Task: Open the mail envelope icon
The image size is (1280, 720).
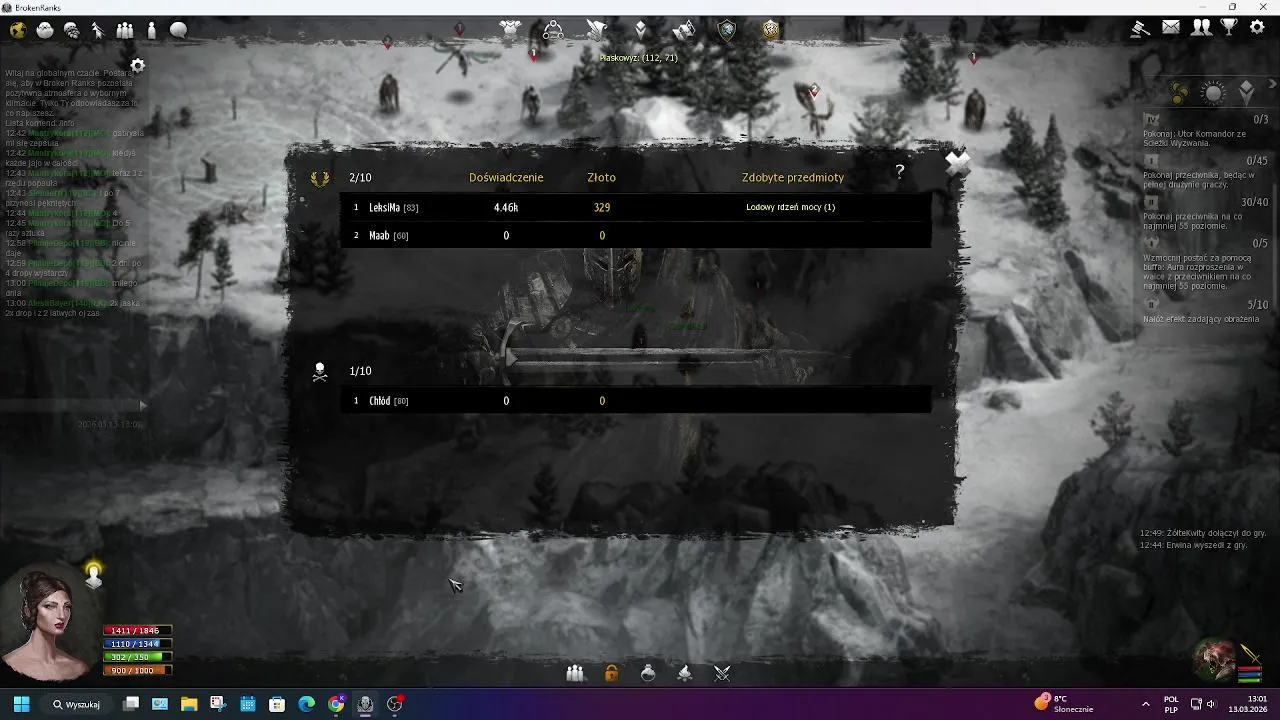Action: point(1171,28)
